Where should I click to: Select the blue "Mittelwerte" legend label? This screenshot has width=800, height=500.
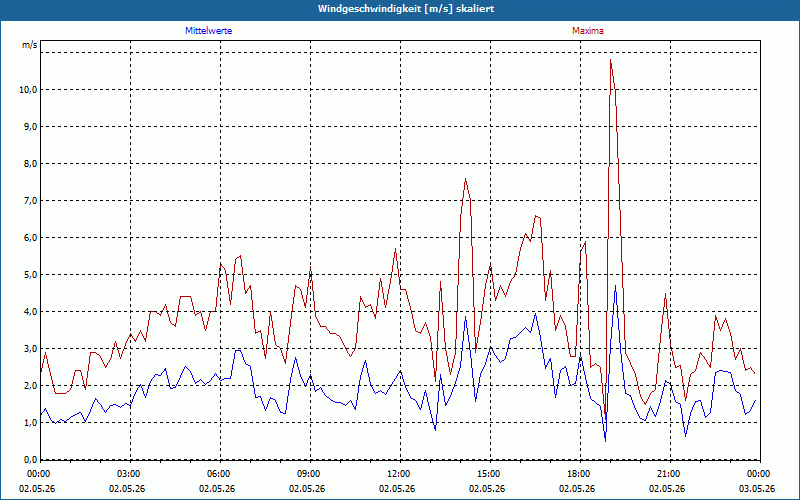[209, 31]
